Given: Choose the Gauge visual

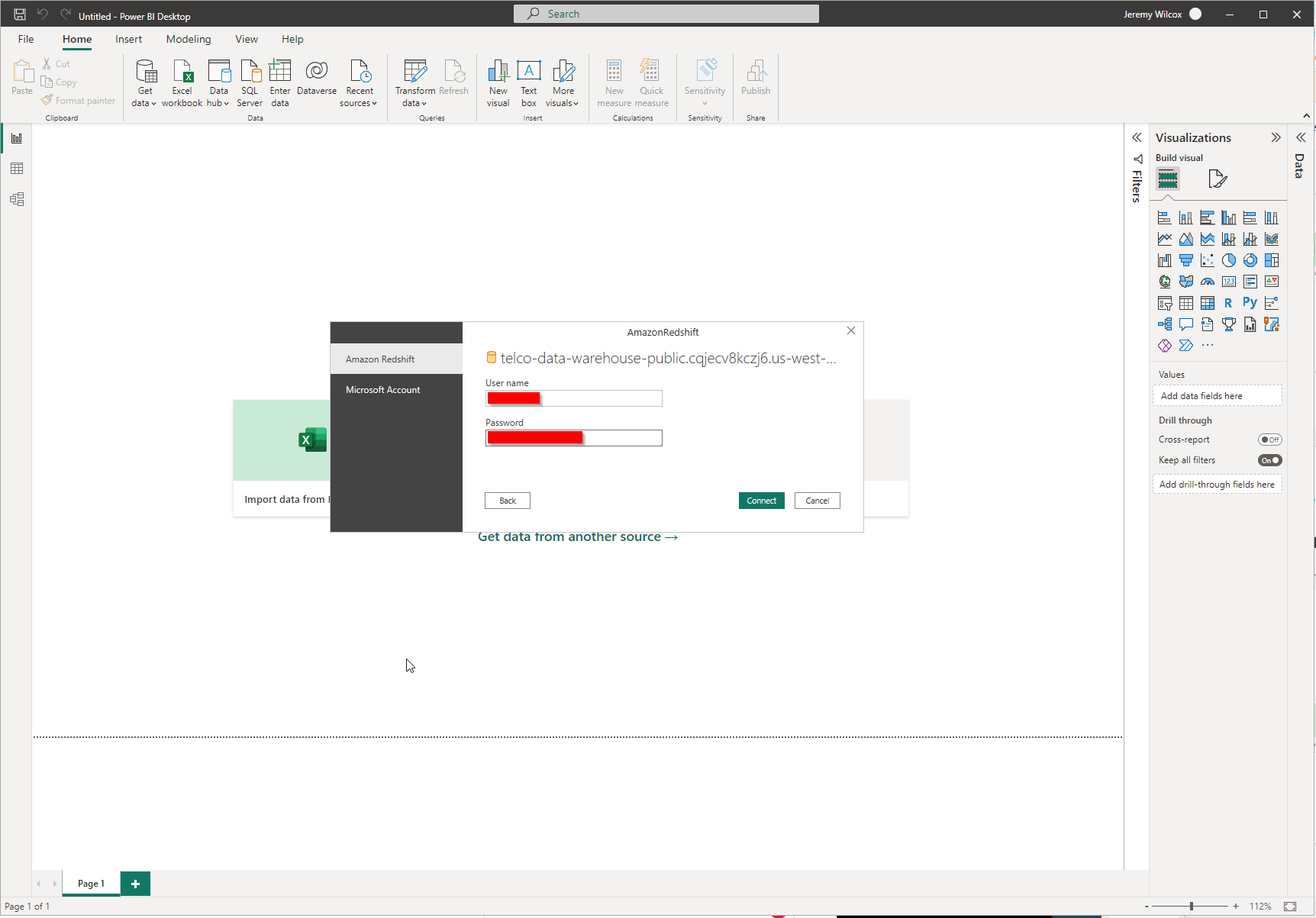Looking at the screenshot, I should coord(1208,282).
